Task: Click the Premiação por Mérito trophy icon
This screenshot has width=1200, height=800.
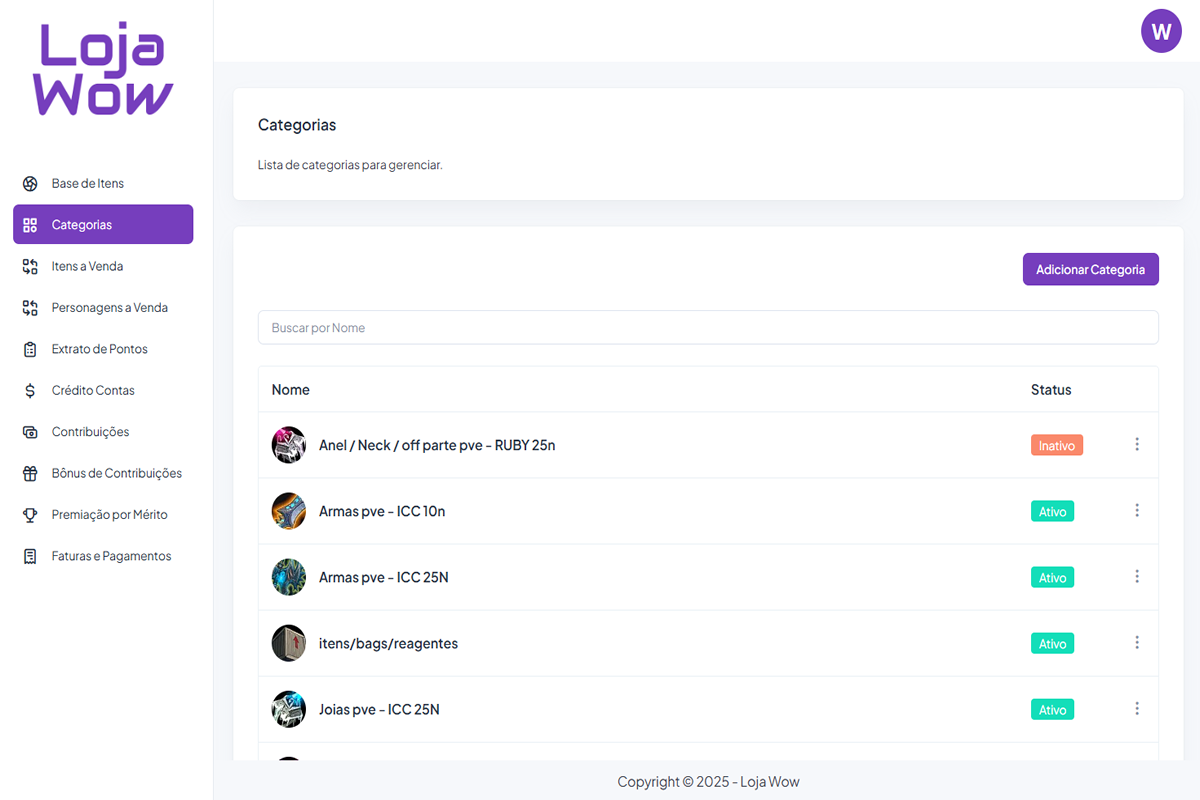Action: click(x=30, y=515)
